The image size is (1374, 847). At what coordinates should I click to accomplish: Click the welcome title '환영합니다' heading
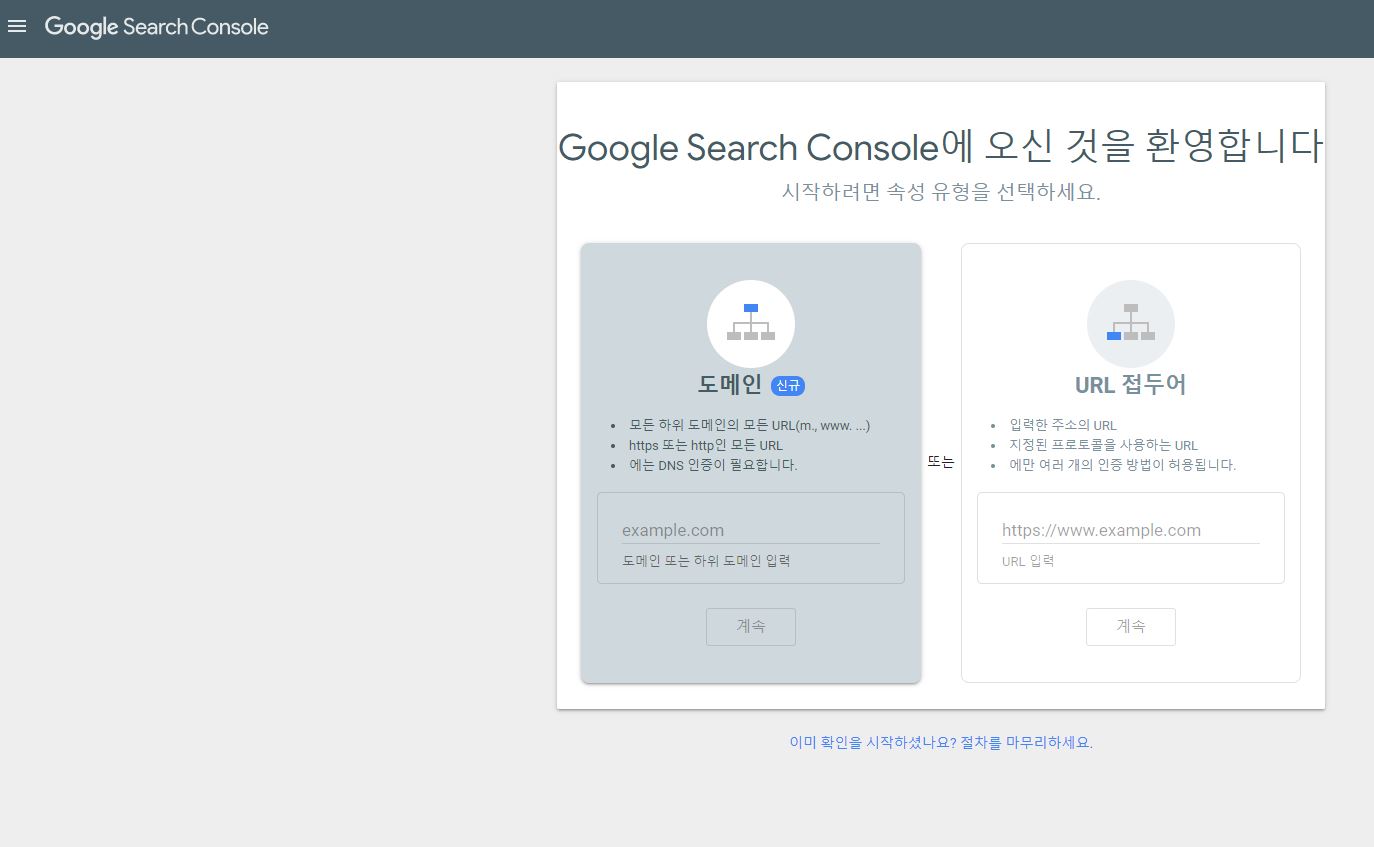[941, 147]
